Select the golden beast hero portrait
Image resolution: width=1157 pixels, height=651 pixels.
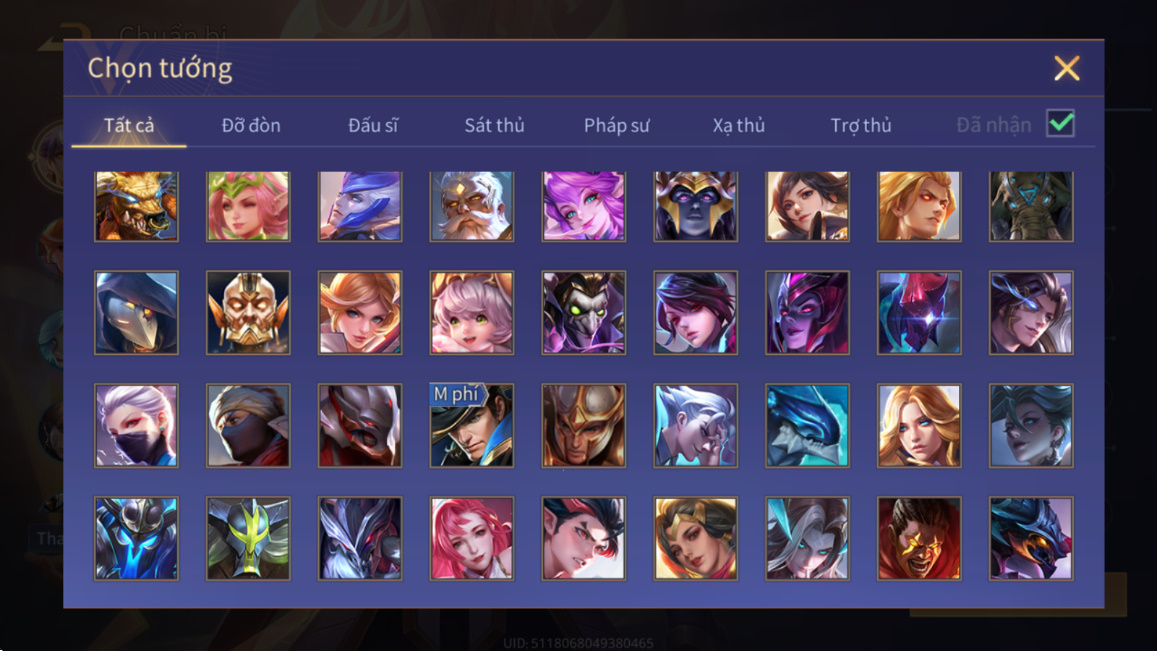[137, 206]
